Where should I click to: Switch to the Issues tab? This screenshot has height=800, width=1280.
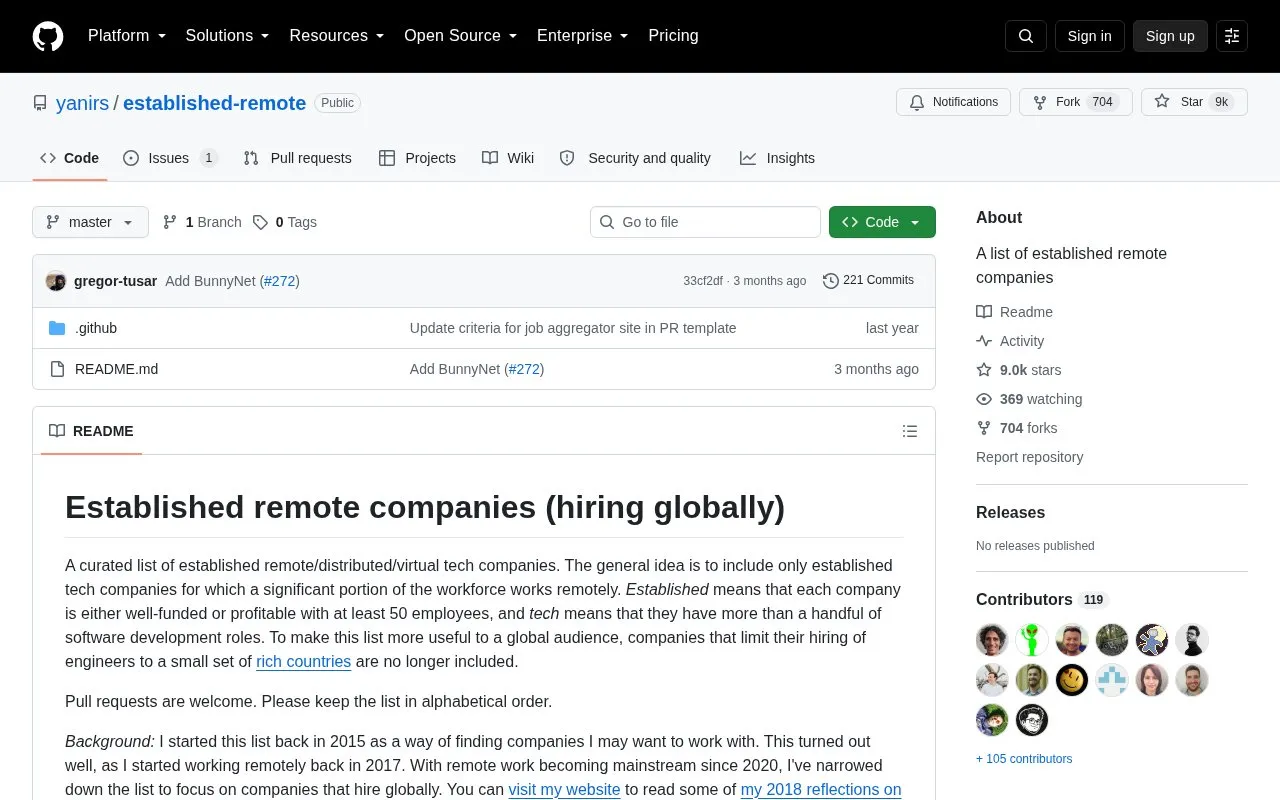coord(170,158)
